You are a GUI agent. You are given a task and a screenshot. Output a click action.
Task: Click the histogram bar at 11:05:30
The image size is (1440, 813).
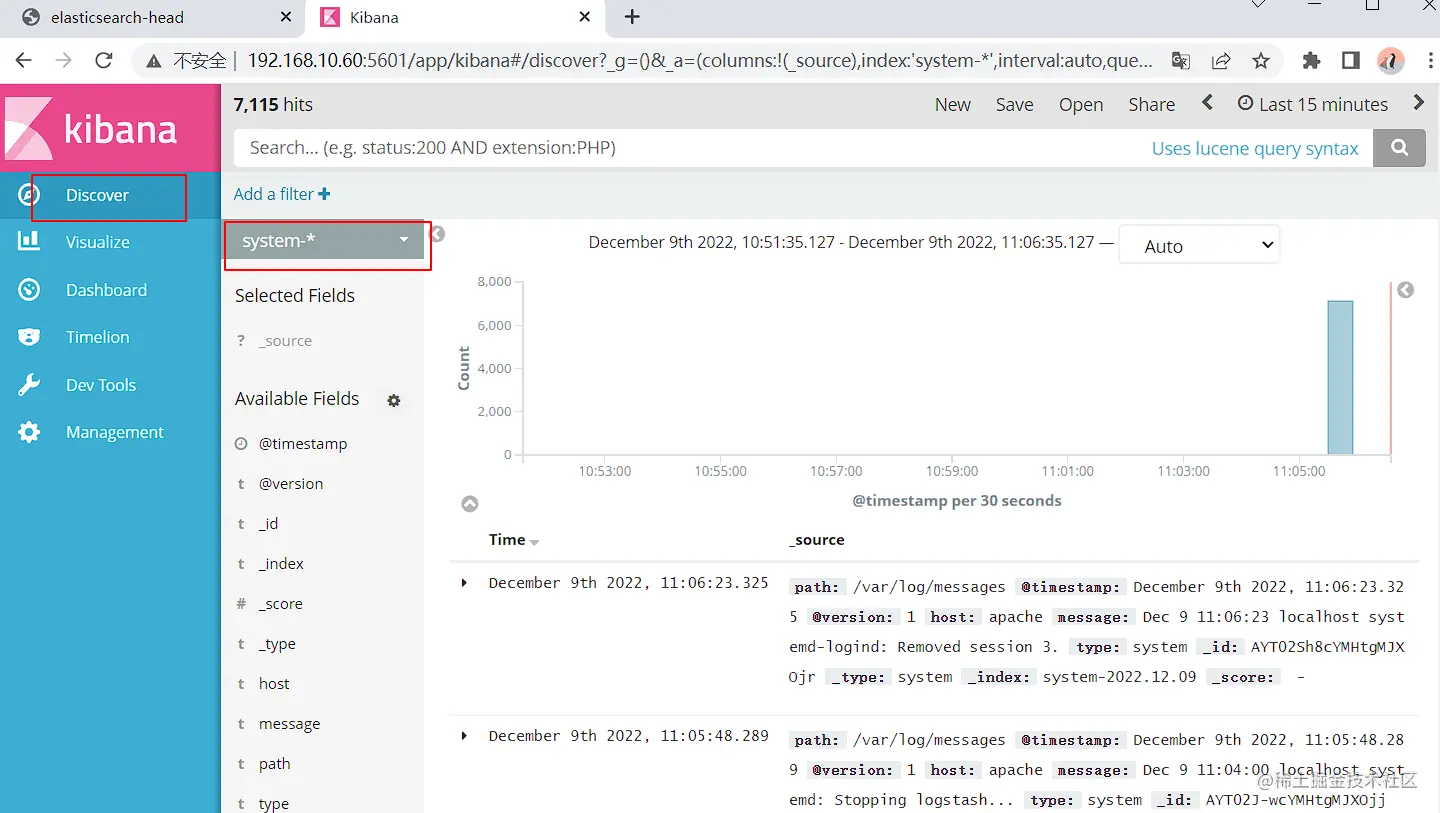[1340, 378]
